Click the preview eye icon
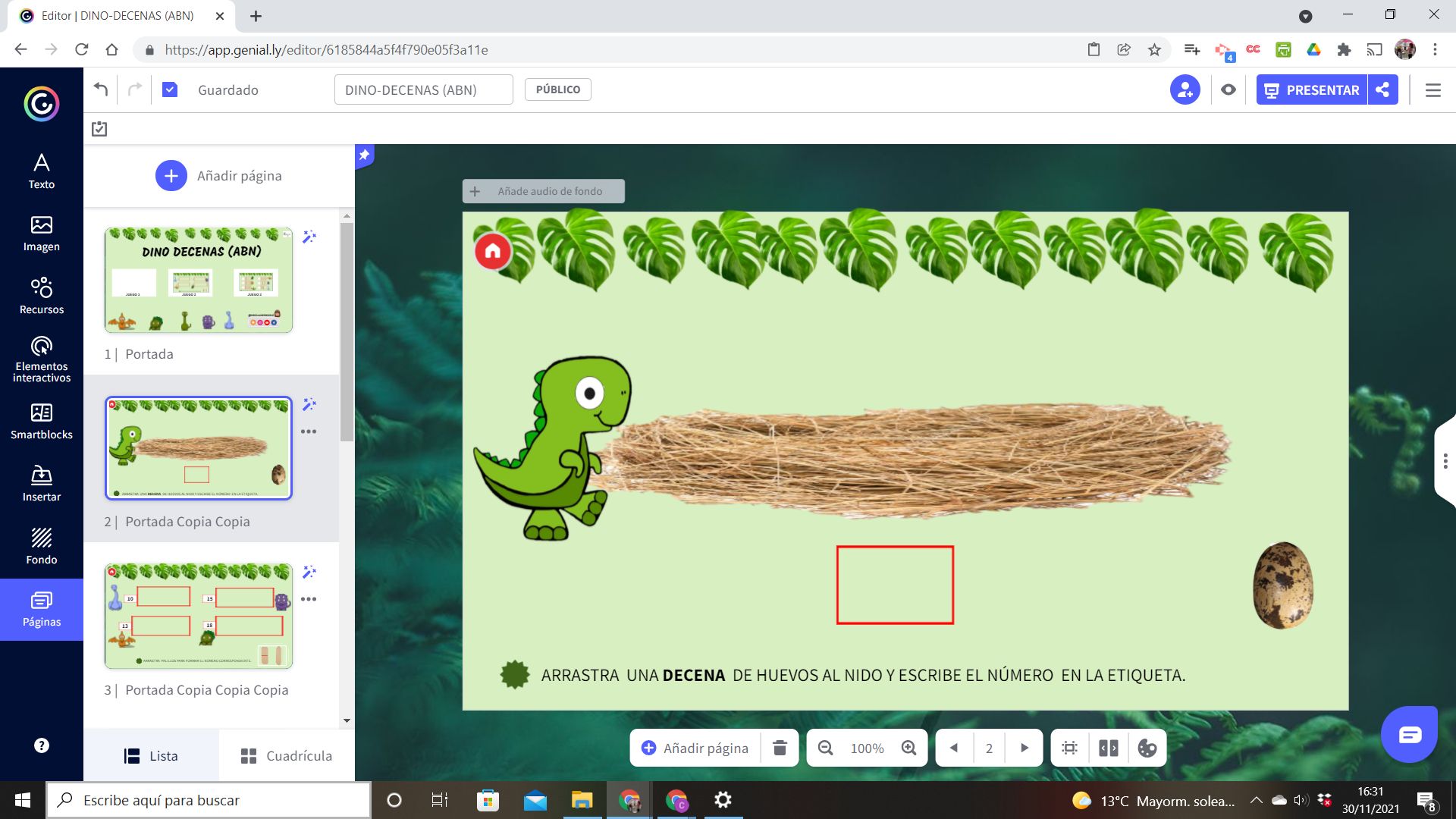 tap(1228, 89)
